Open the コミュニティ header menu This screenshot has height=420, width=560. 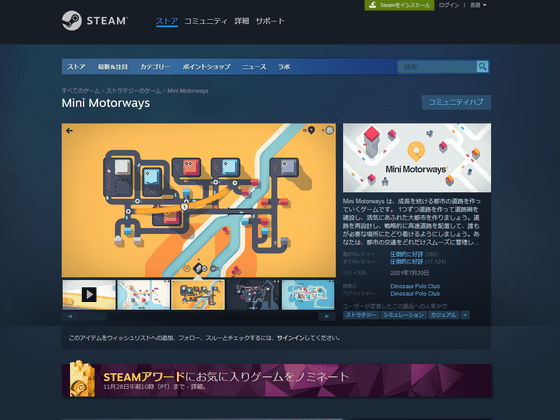pos(206,21)
